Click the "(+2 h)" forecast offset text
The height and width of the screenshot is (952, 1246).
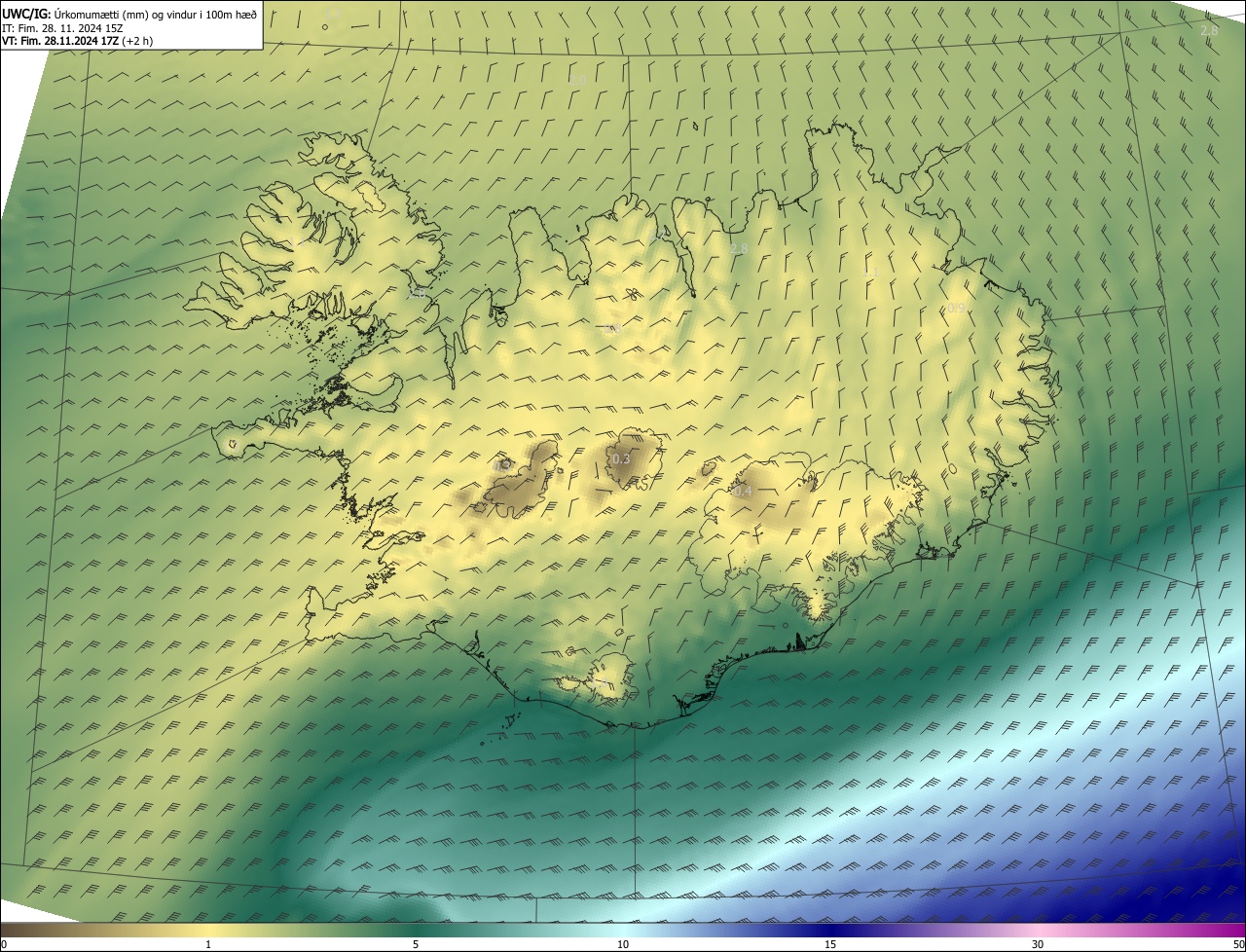coord(137,41)
